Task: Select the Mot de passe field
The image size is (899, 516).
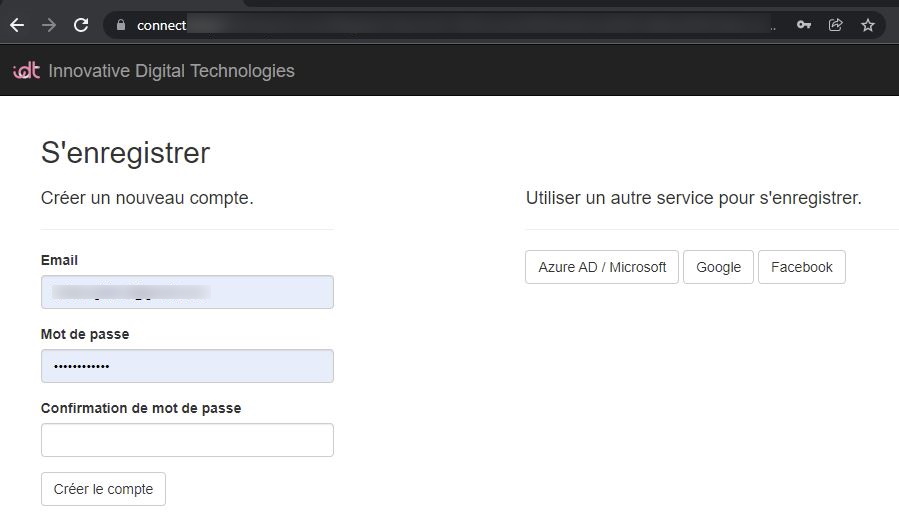Action: pyautogui.click(x=187, y=366)
